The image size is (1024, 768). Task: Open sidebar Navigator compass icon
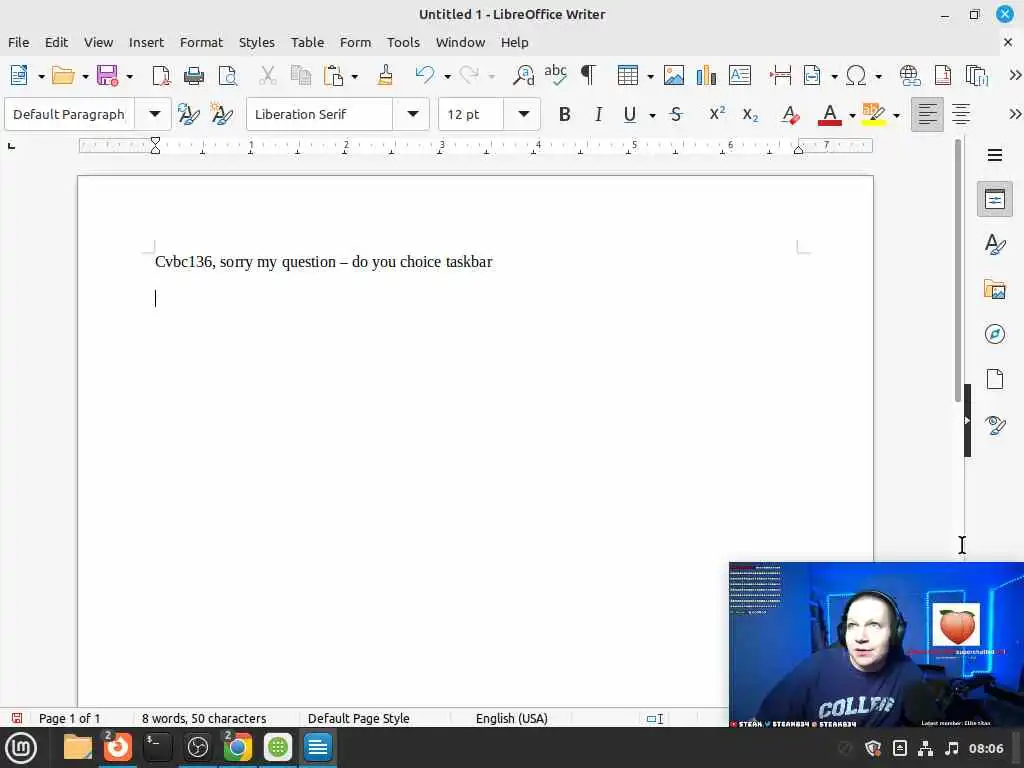click(995, 334)
